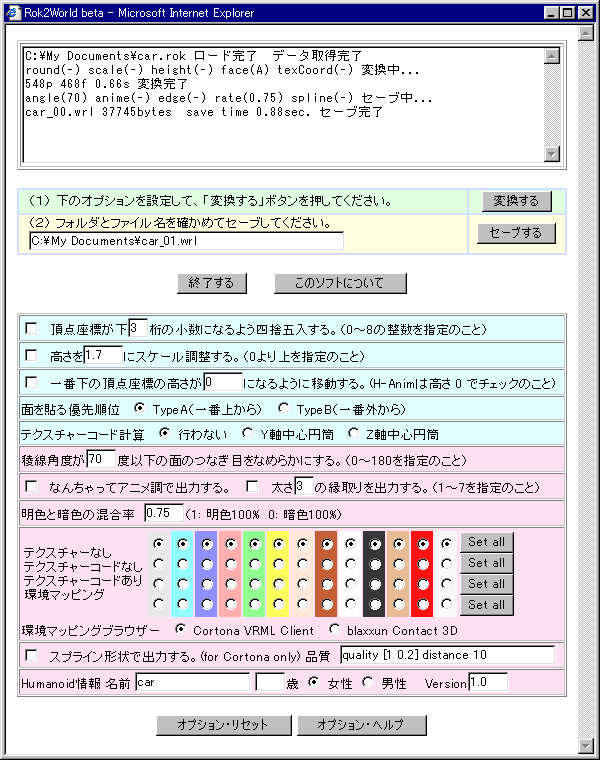Image resolution: width=600 pixels, height=760 pixels.
Task: Open オプション・ヘルプ help button
Action: coord(362,725)
